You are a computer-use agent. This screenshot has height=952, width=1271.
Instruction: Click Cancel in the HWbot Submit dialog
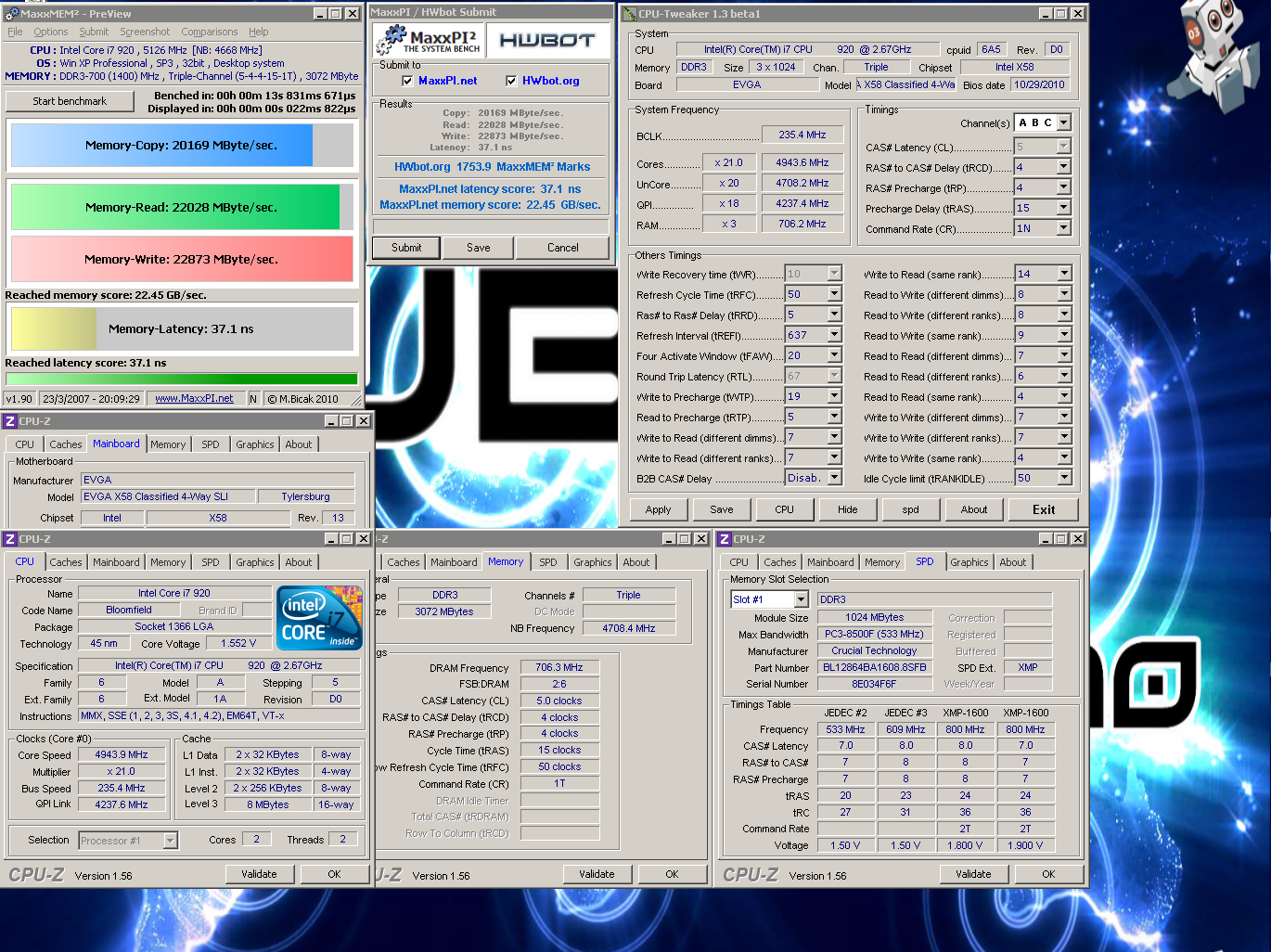[563, 248]
